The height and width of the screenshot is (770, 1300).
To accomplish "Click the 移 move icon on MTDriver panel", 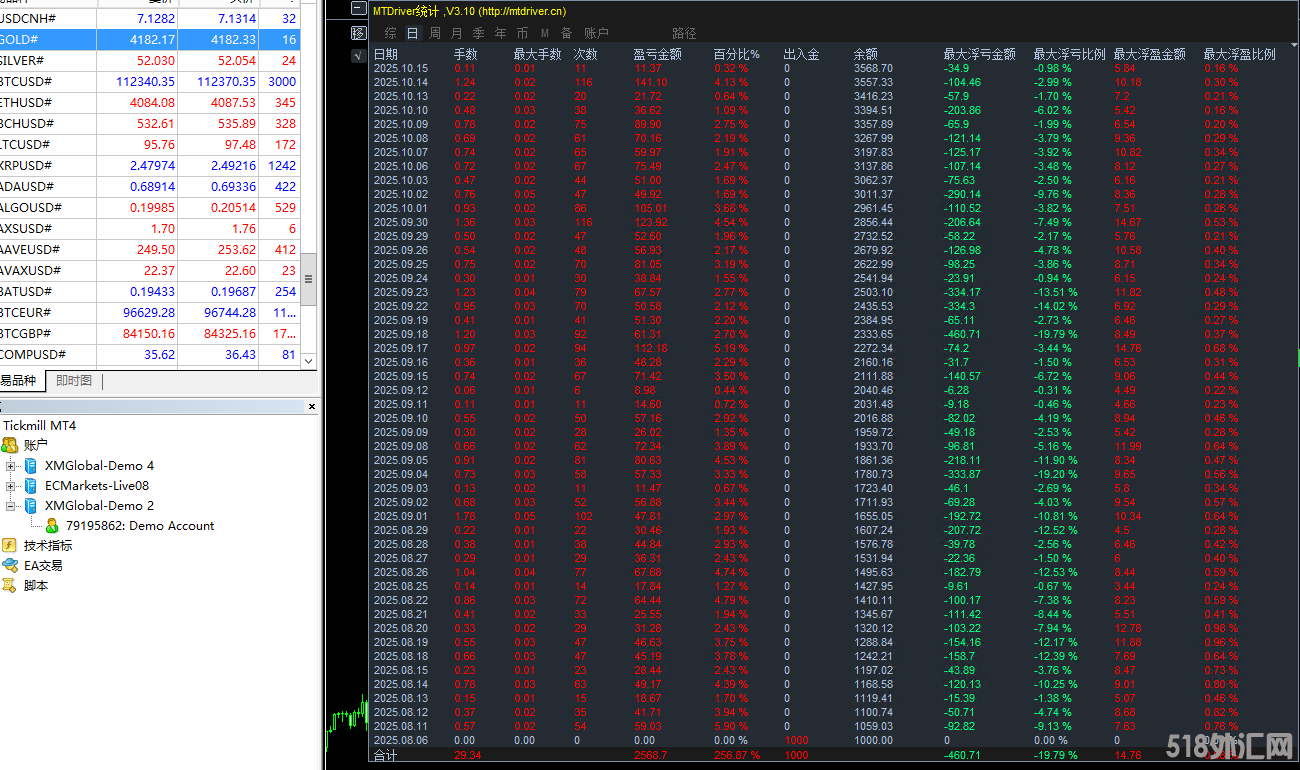I will (357, 31).
